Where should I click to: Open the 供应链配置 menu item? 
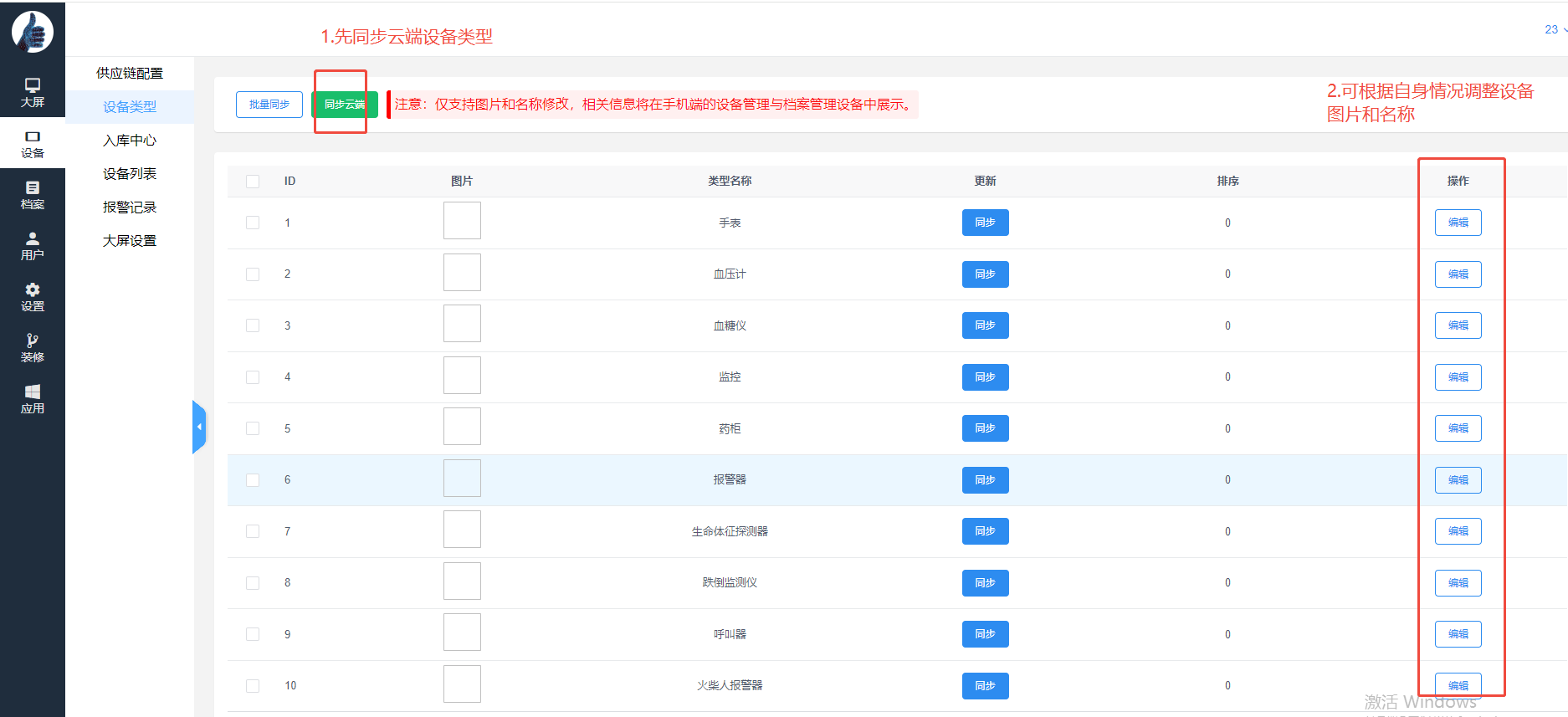coord(130,73)
